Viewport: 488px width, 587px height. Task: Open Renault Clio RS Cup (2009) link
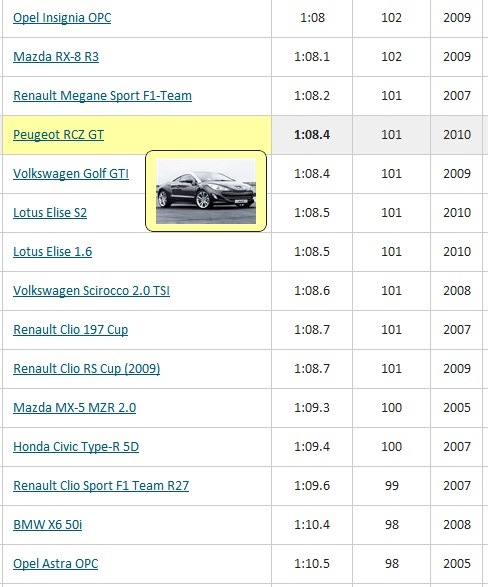coord(87,369)
